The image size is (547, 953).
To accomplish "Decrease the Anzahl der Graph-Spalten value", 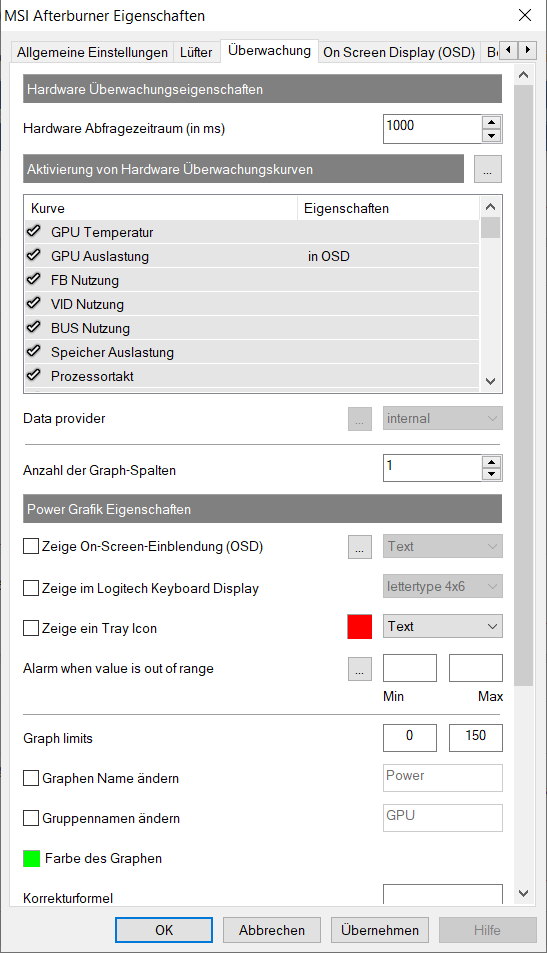I will (491, 474).
